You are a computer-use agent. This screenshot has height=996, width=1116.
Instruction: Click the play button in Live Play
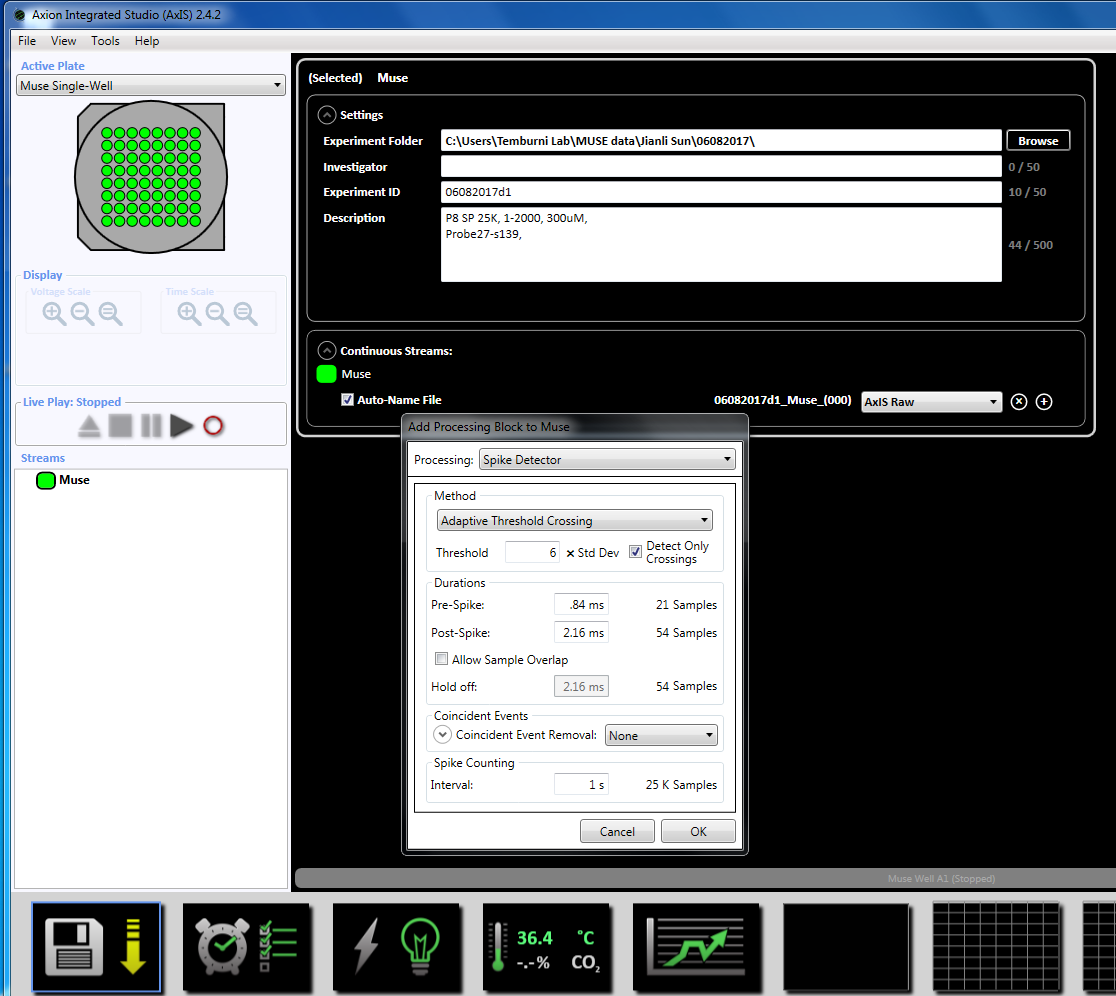coord(181,426)
